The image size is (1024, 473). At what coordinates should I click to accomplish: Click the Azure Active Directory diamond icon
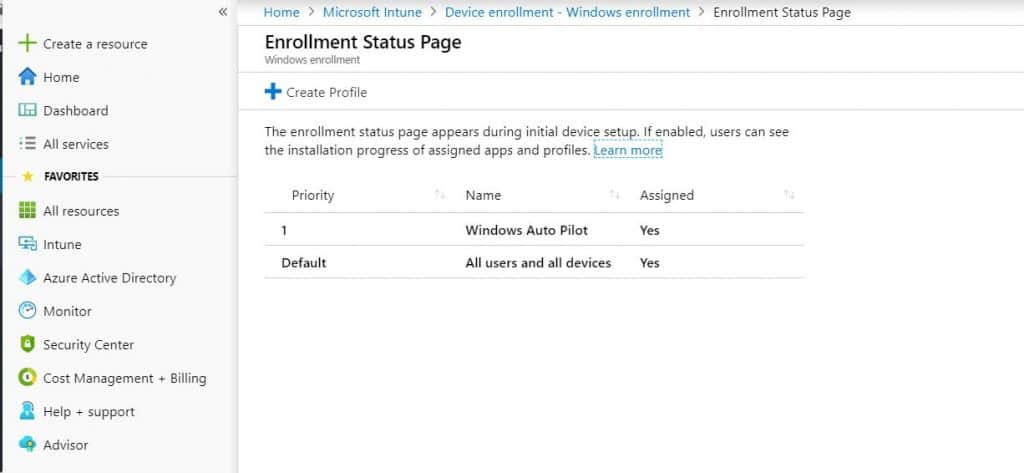(x=27, y=278)
